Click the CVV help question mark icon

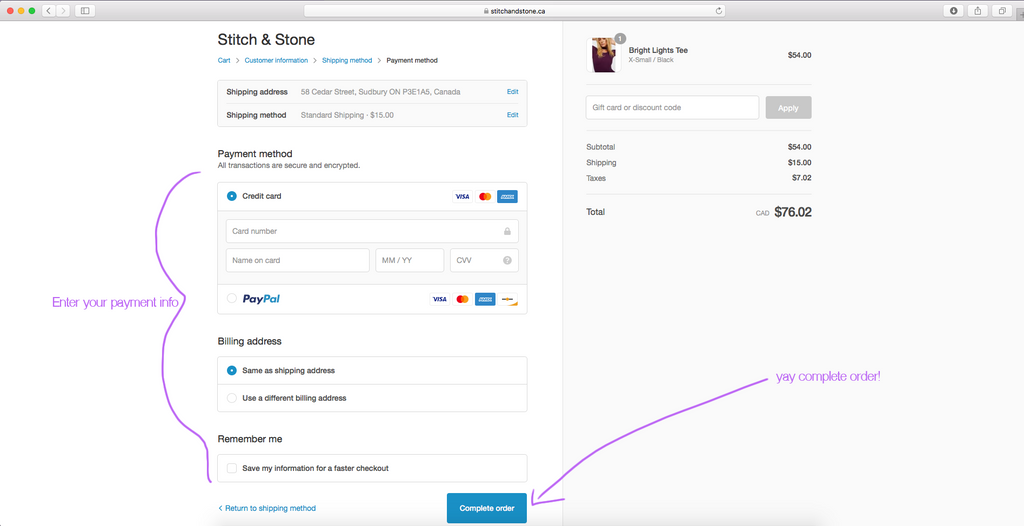pyautogui.click(x=507, y=261)
